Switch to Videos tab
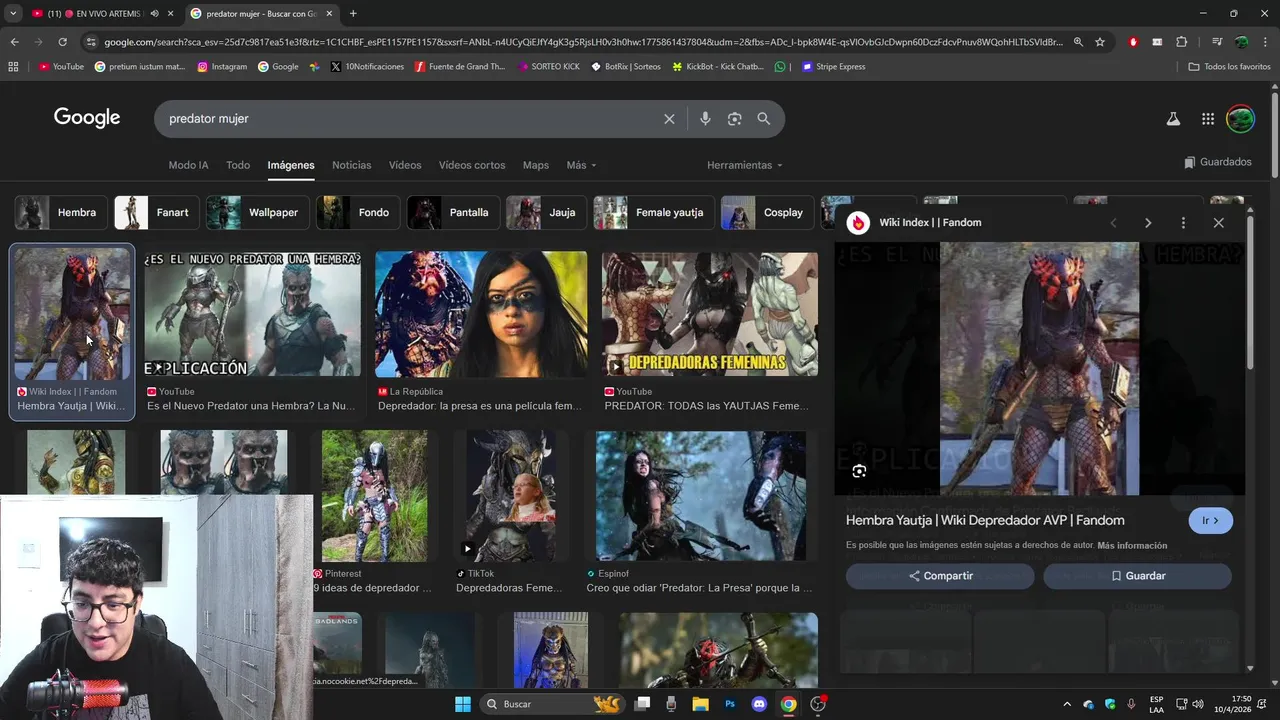The image size is (1280, 720). [405, 165]
